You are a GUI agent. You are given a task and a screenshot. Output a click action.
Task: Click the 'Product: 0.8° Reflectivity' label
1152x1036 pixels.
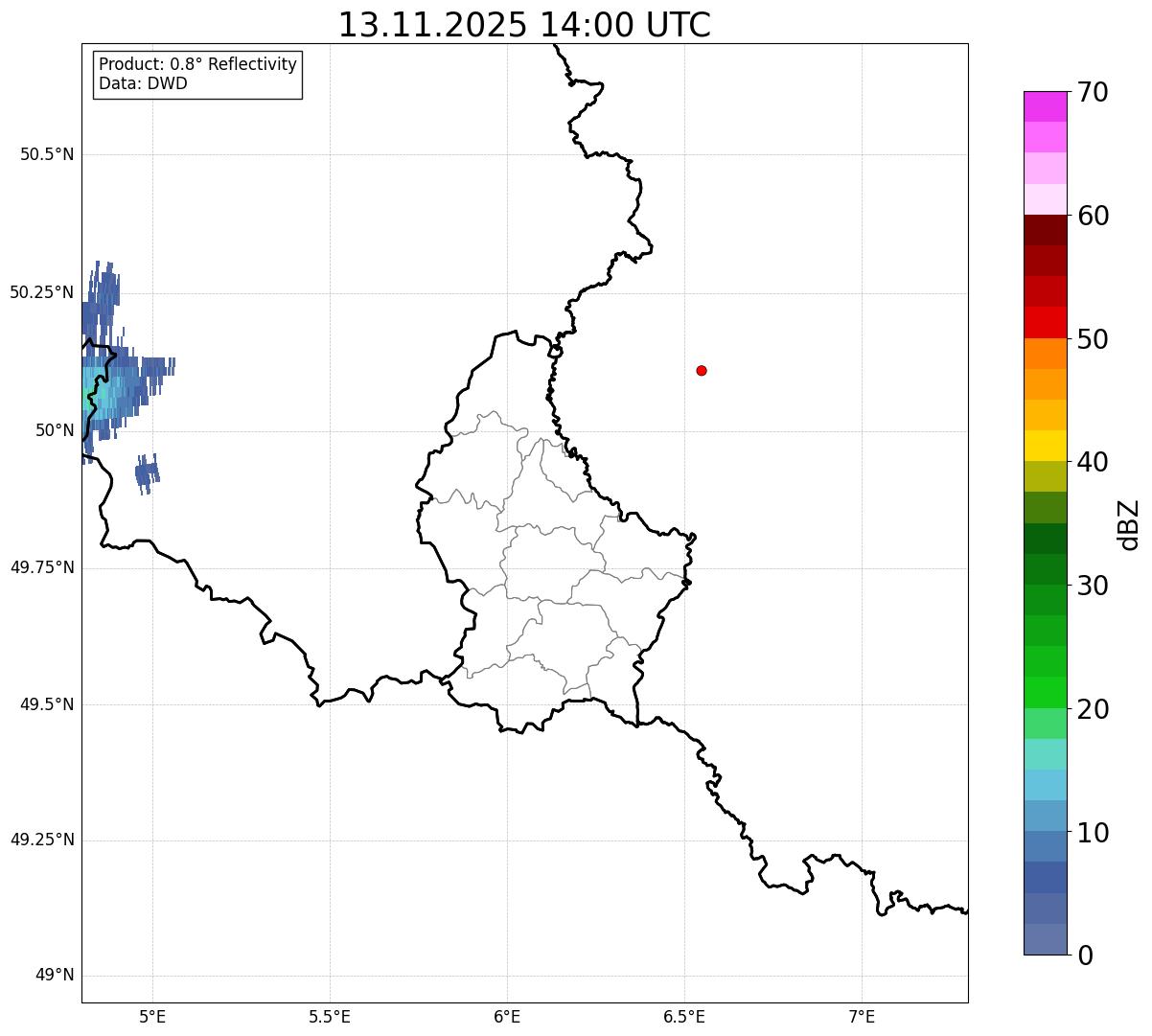tap(198, 64)
